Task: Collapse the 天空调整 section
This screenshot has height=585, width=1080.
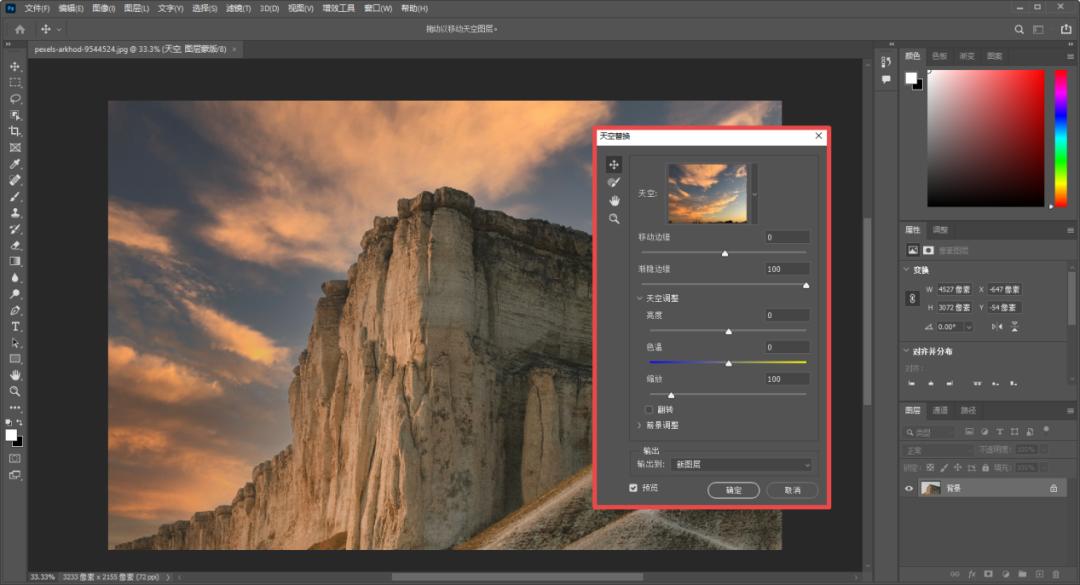Action: pyautogui.click(x=640, y=298)
